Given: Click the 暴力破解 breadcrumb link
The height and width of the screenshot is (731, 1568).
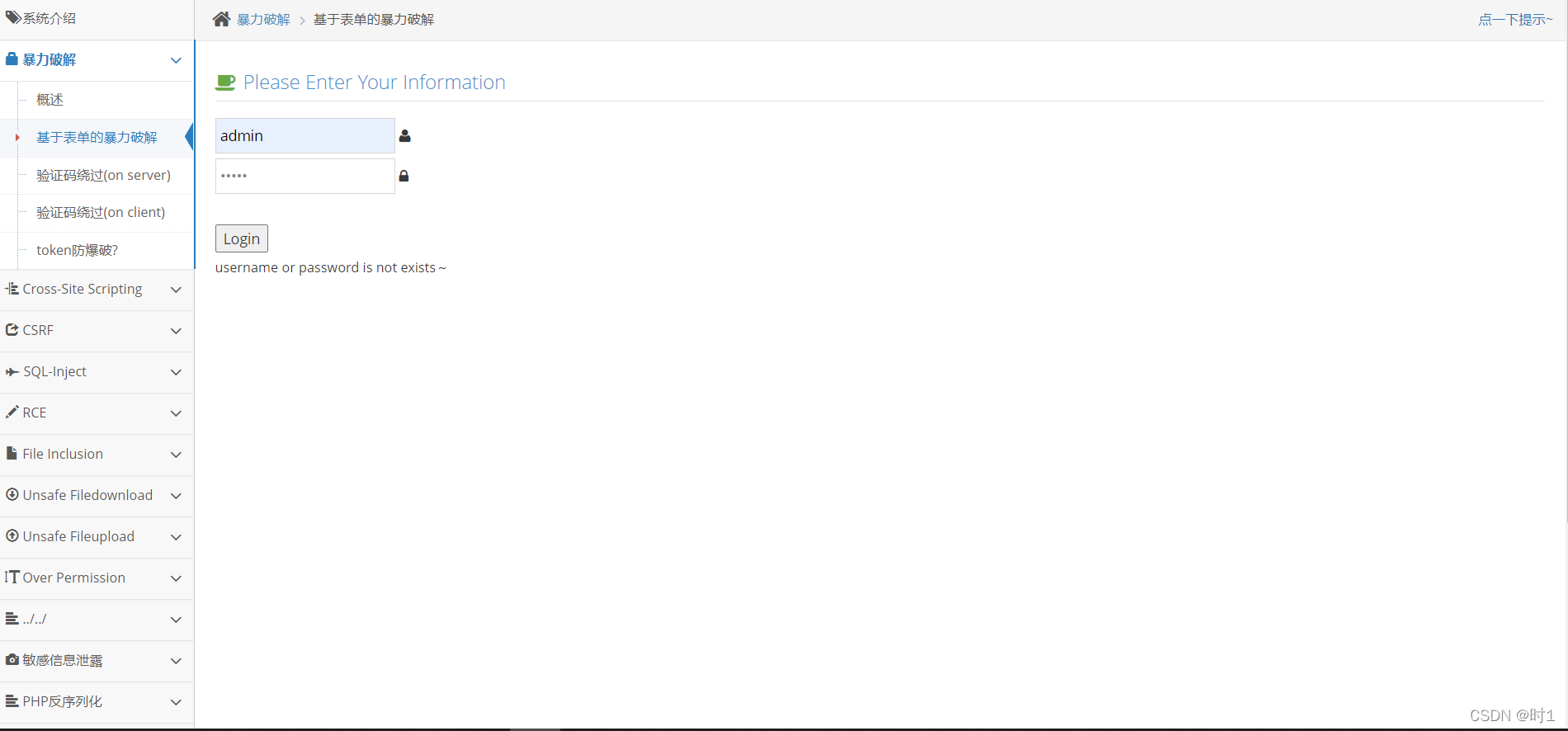Looking at the screenshot, I should [x=263, y=19].
